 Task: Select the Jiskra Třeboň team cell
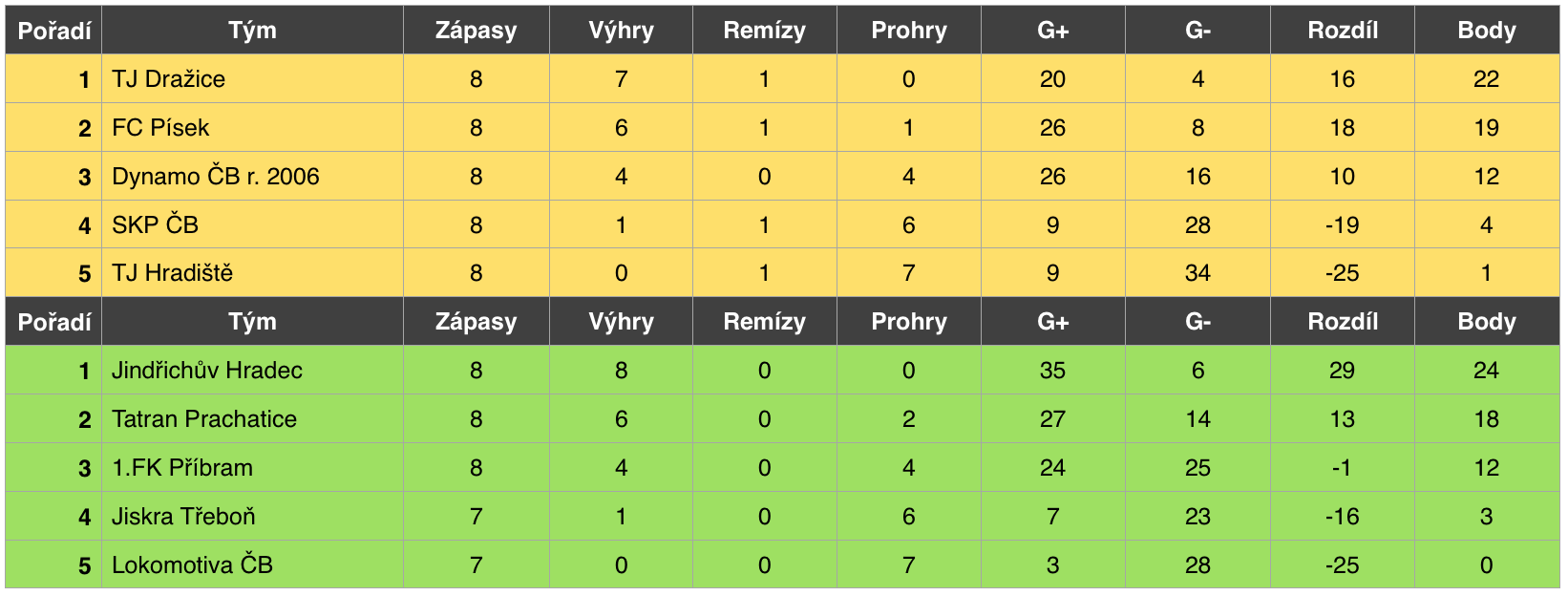[252, 517]
